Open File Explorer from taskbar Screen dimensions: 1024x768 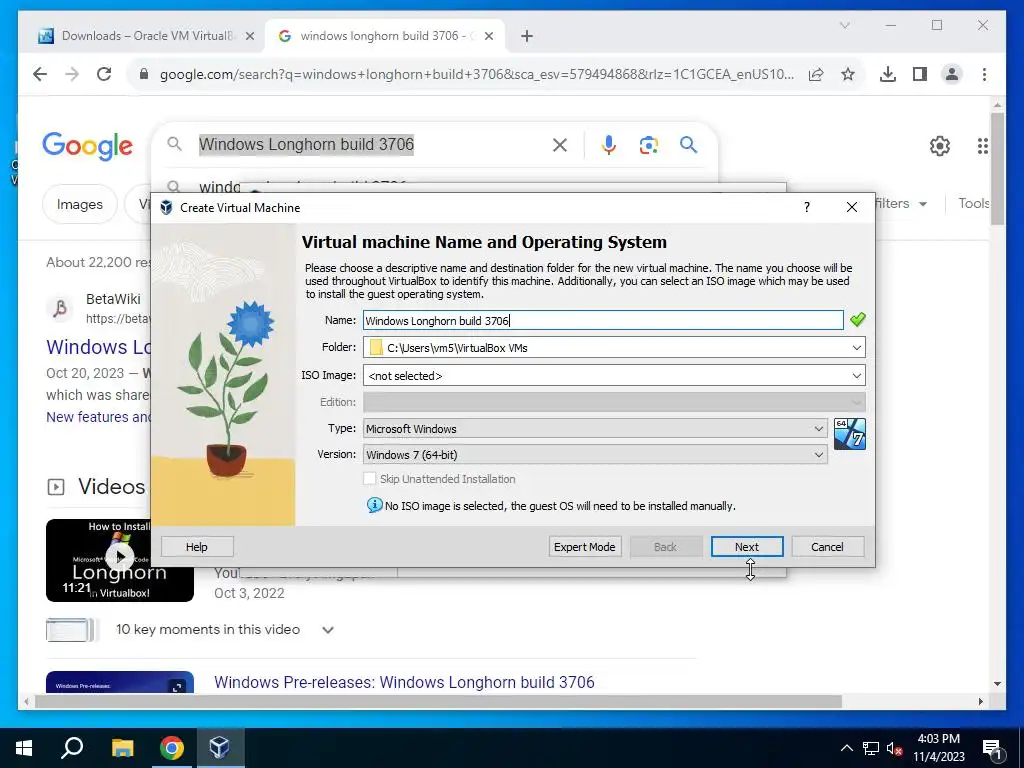pyautogui.click(x=122, y=748)
